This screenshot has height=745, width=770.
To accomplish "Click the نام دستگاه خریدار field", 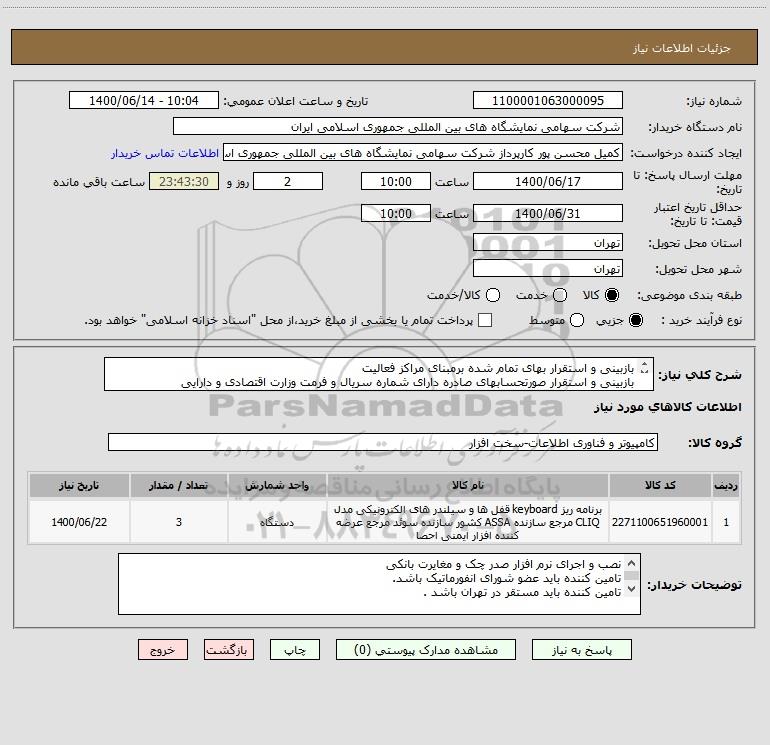I will 398,126.
